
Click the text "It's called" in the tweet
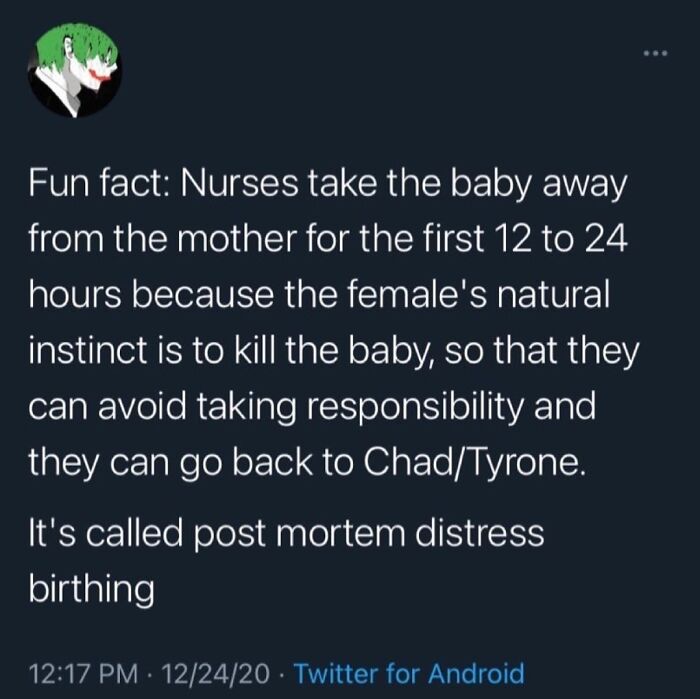[x=106, y=533]
